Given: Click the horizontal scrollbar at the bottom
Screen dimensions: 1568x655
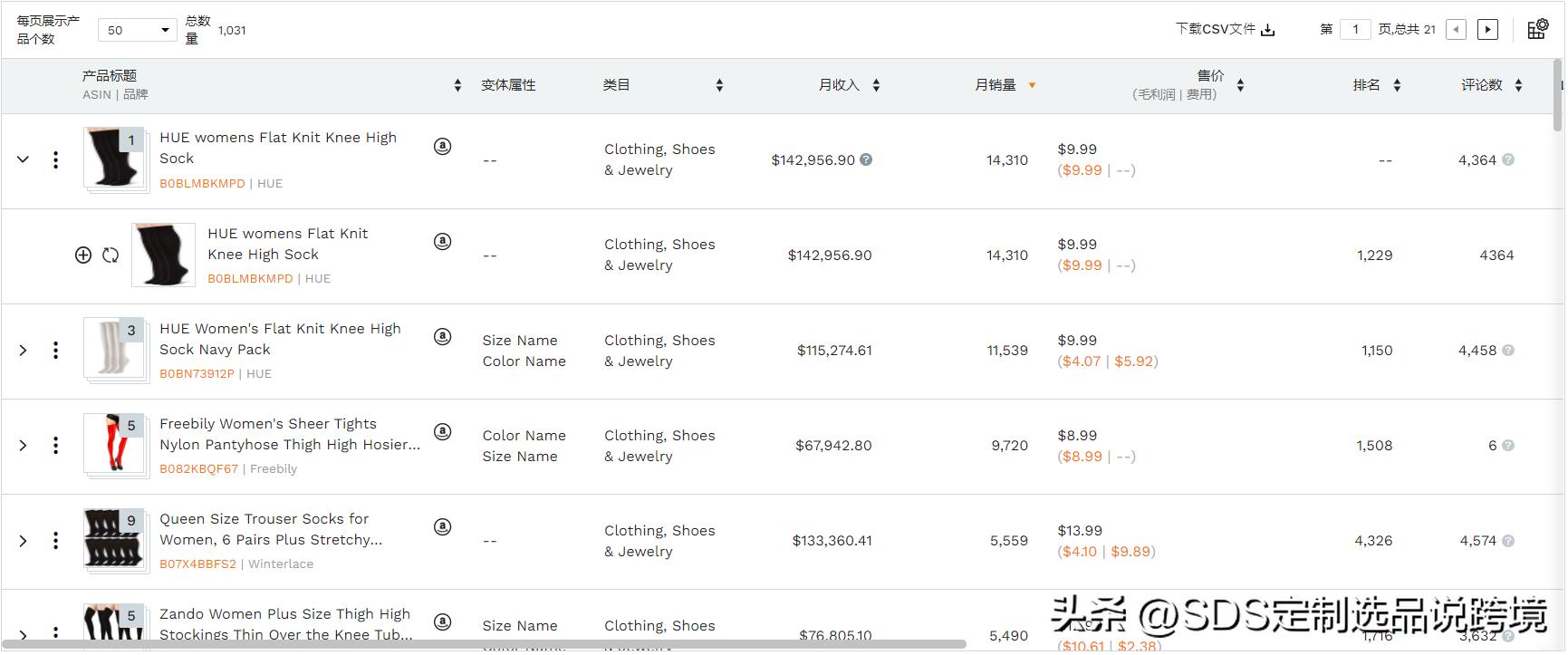Looking at the screenshot, I should pos(485,644).
